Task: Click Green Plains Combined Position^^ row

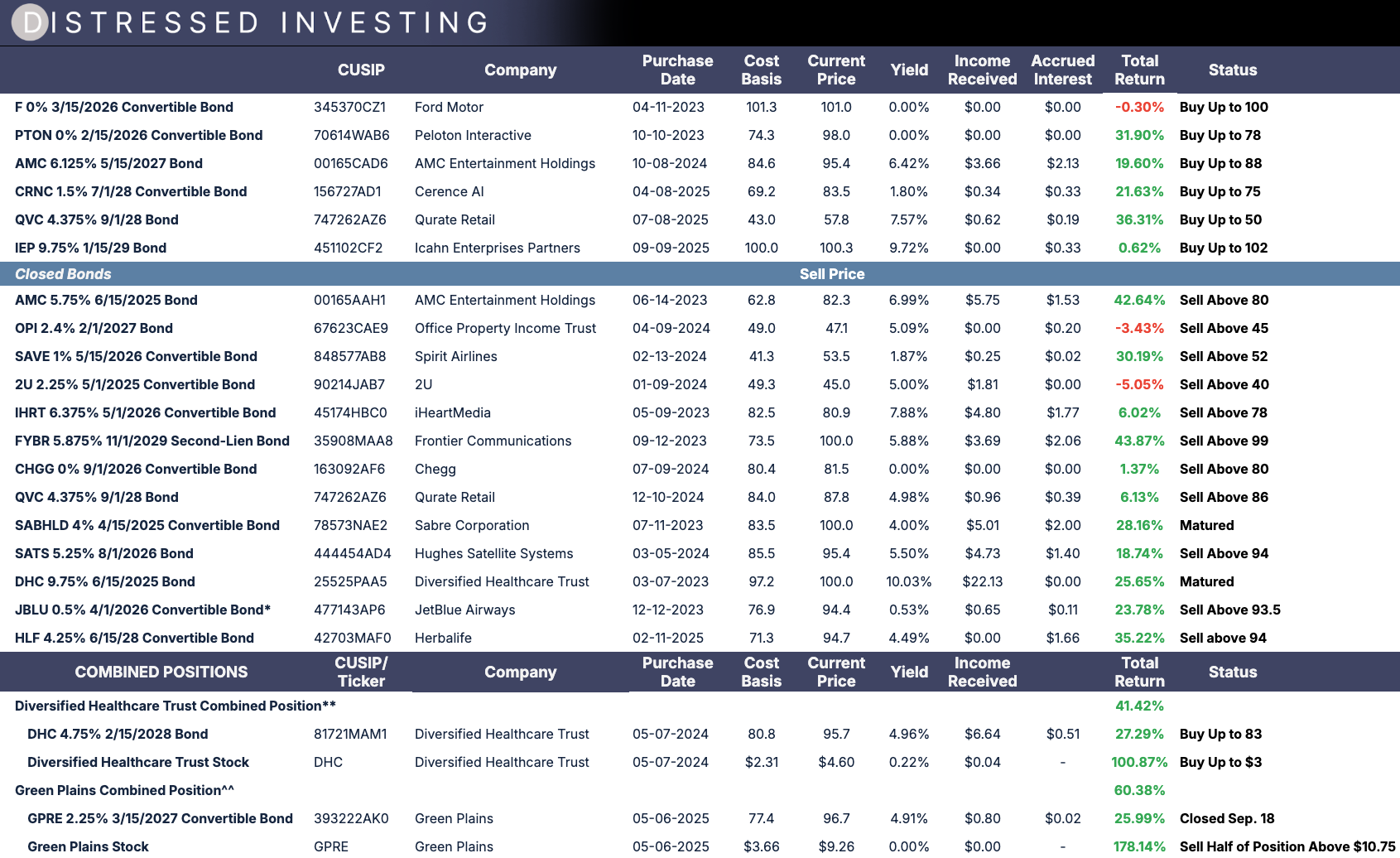Action: (x=124, y=790)
